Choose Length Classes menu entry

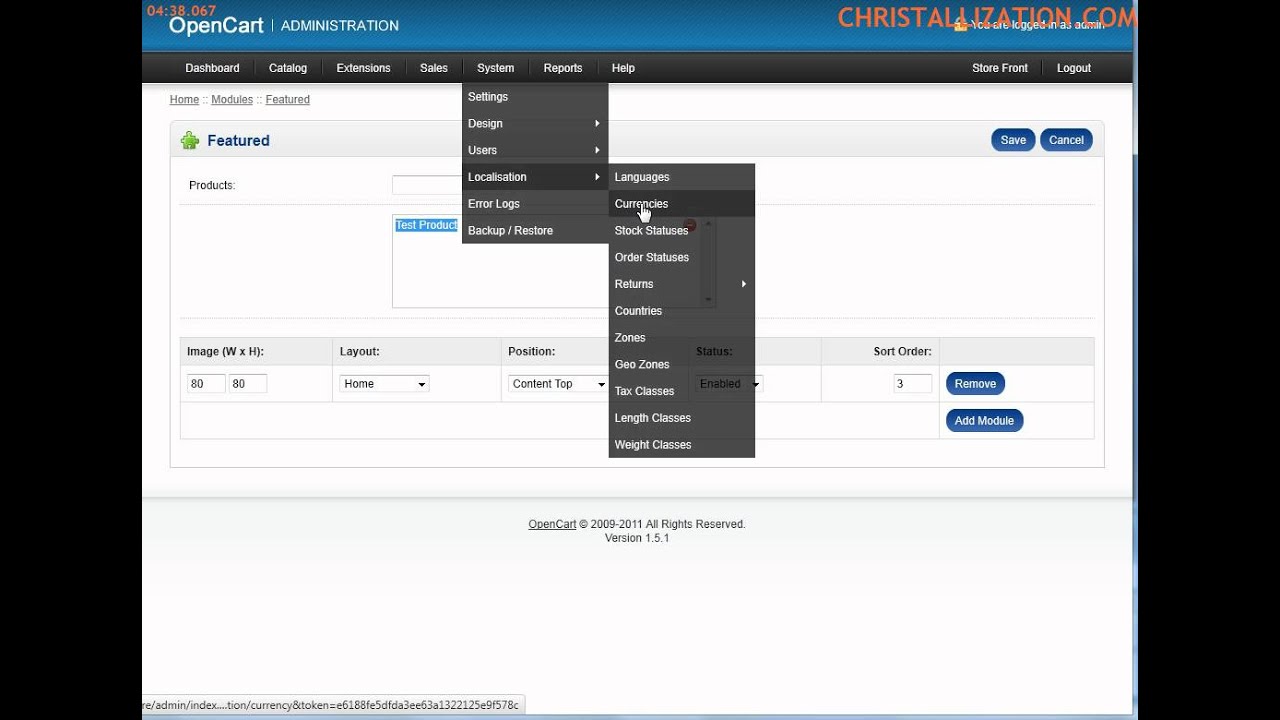[x=681, y=418]
